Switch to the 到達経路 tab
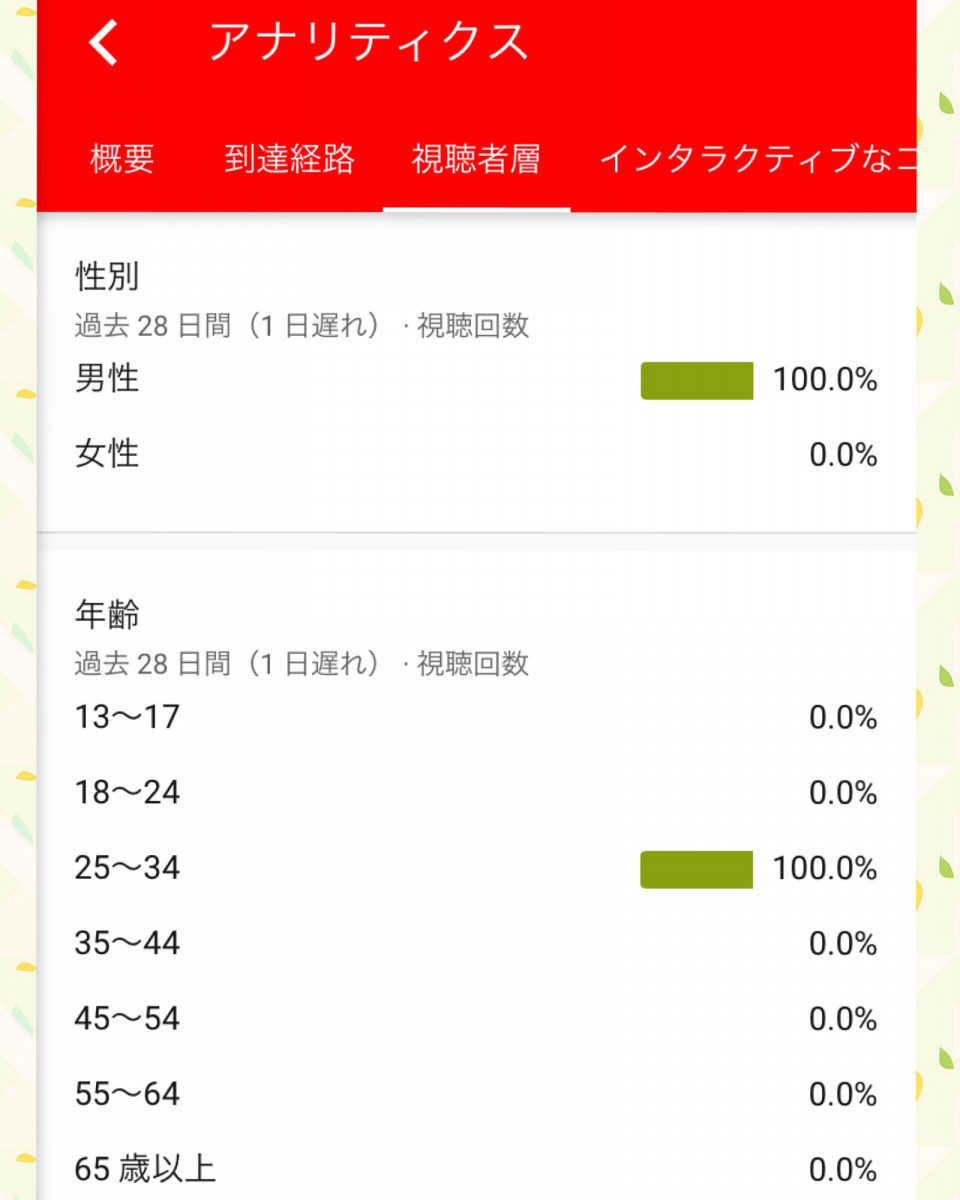This screenshot has width=960, height=1200. 289,160
